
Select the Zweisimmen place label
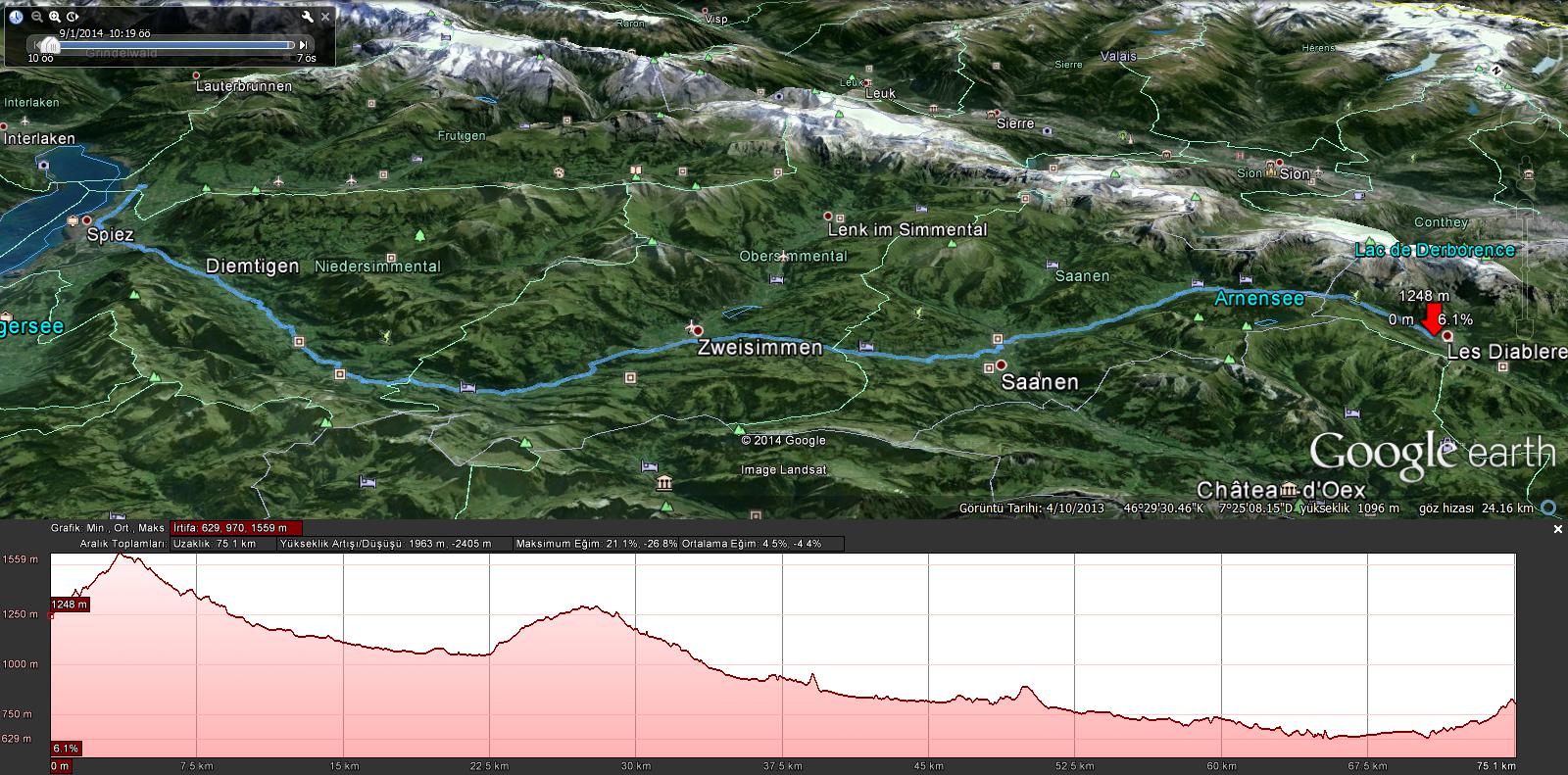click(x=759, y=348)
